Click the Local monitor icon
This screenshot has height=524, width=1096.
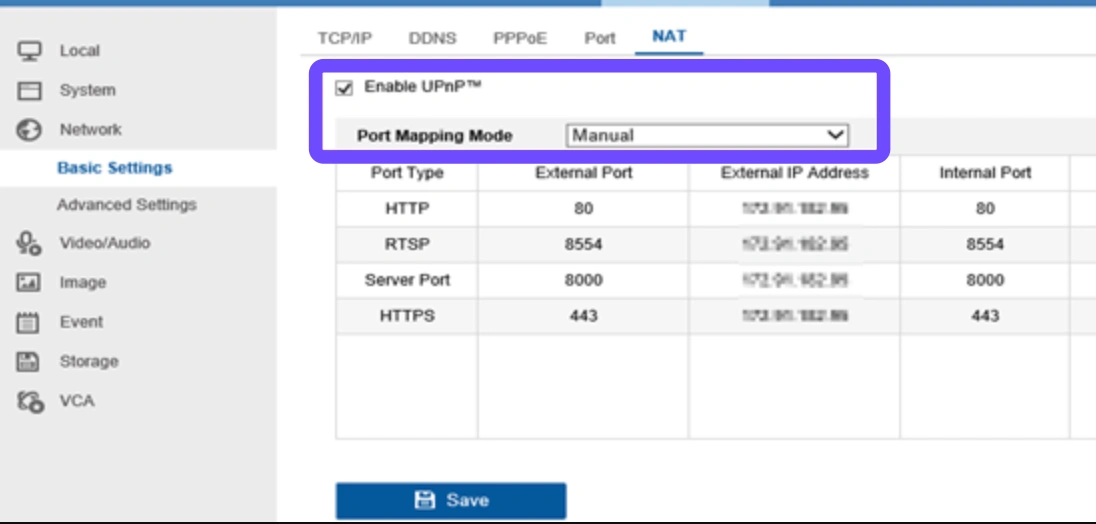point(29,51)
